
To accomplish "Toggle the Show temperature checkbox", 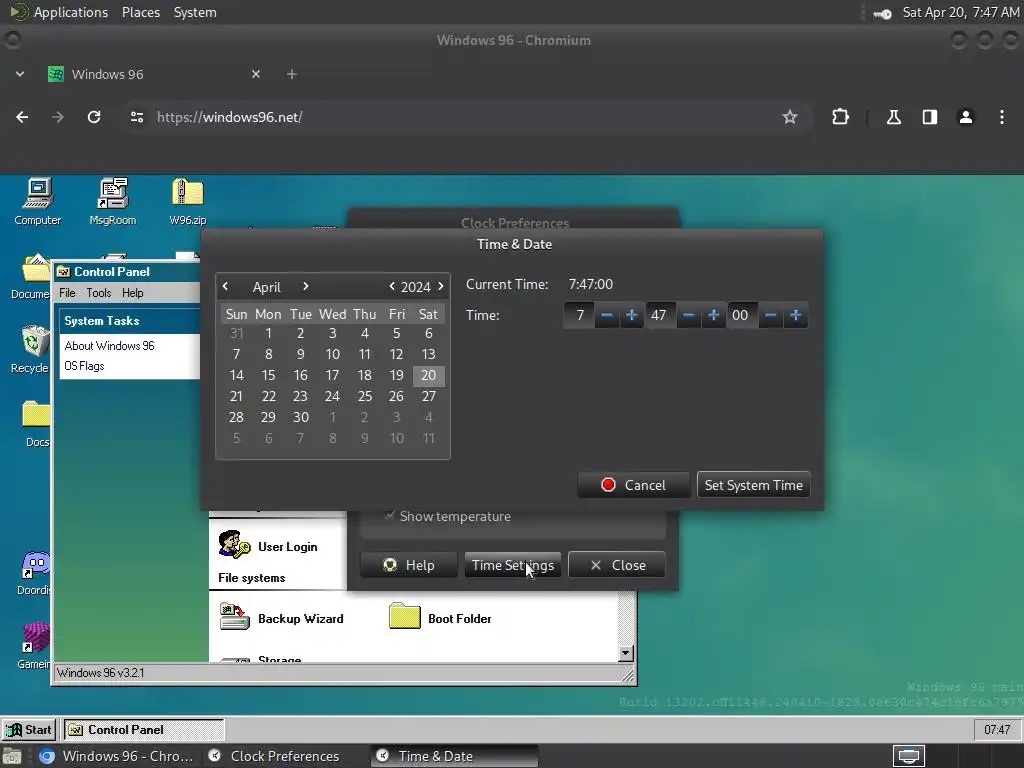I will tap(390, 516).
